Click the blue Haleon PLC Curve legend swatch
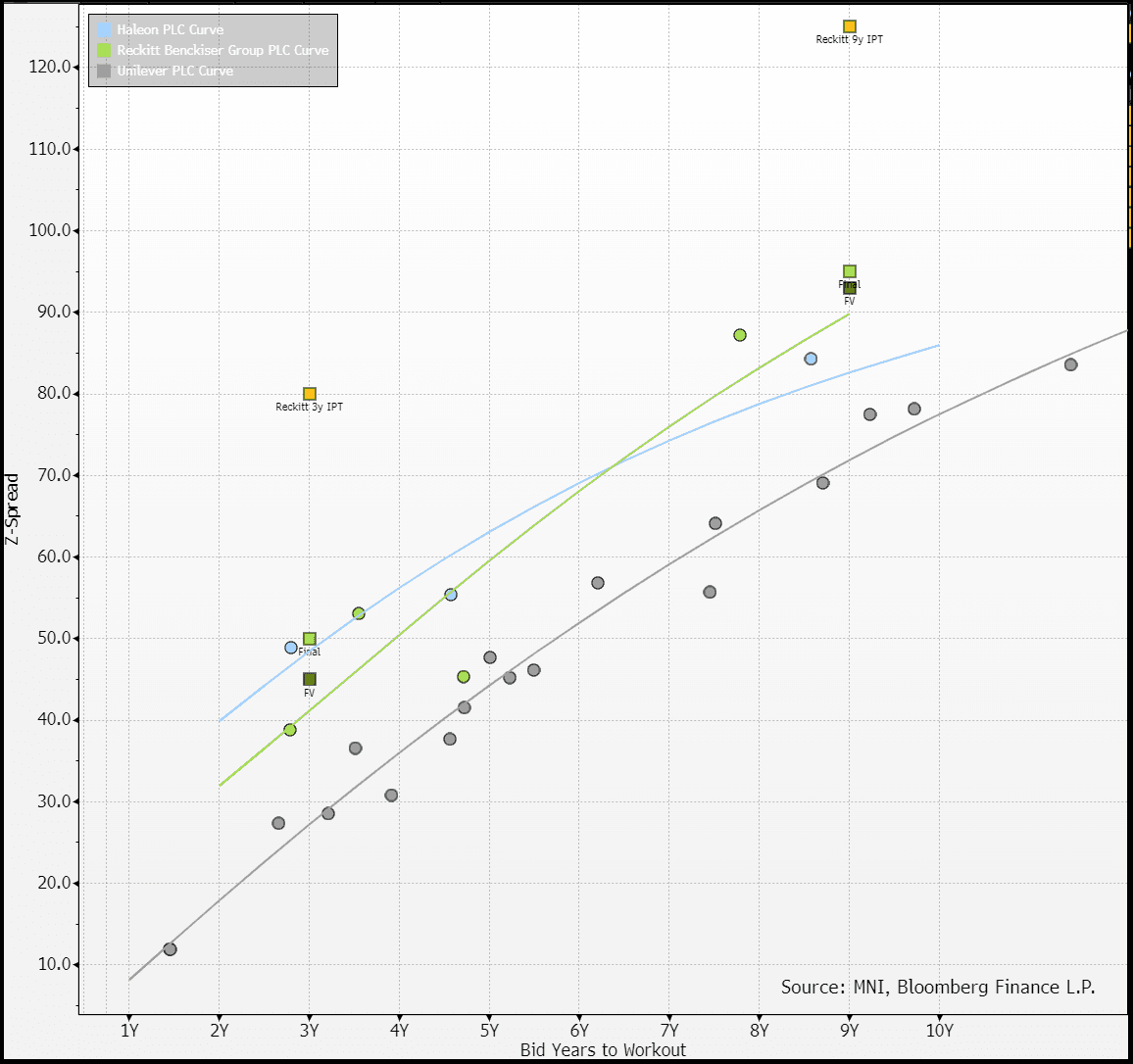 pyautogui.click(x=104, y=29)
